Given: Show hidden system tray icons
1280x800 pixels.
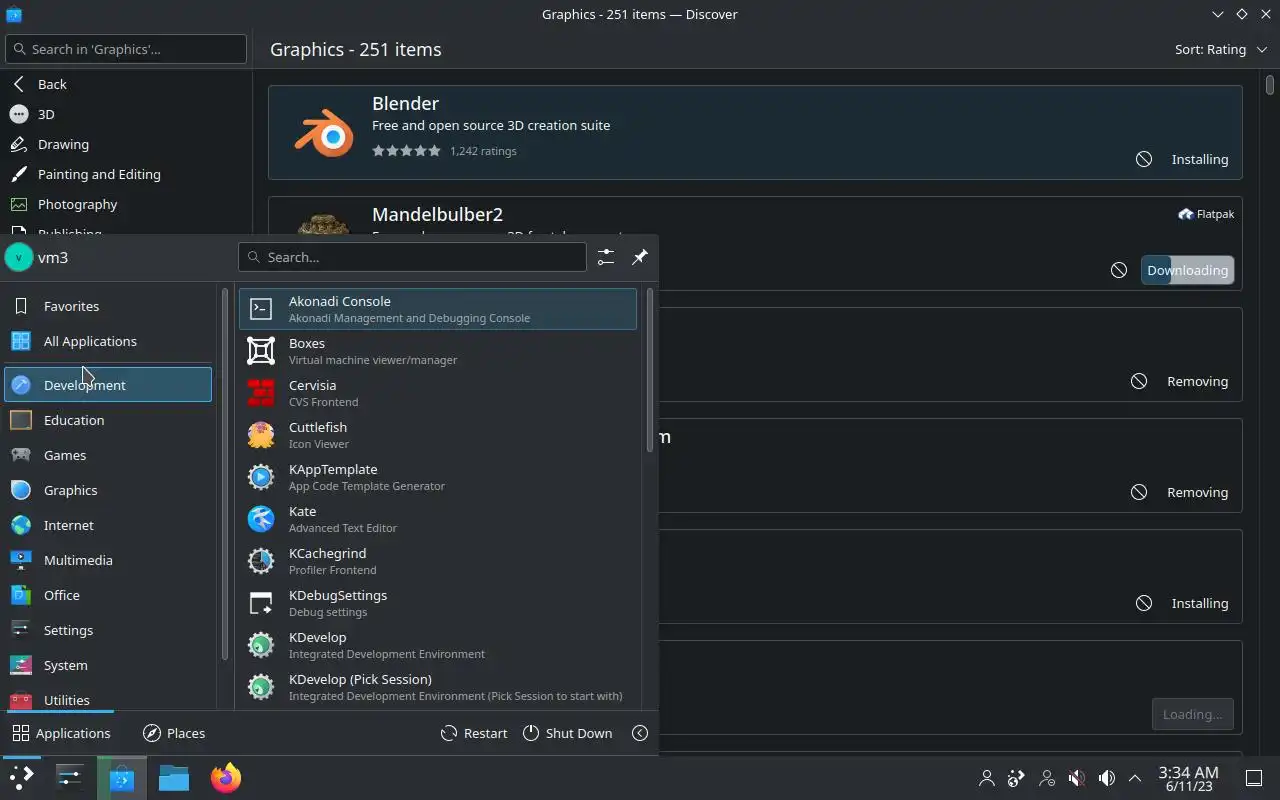Looking at the screenshot, I should pyautogui.click(x=1135, y=777).
